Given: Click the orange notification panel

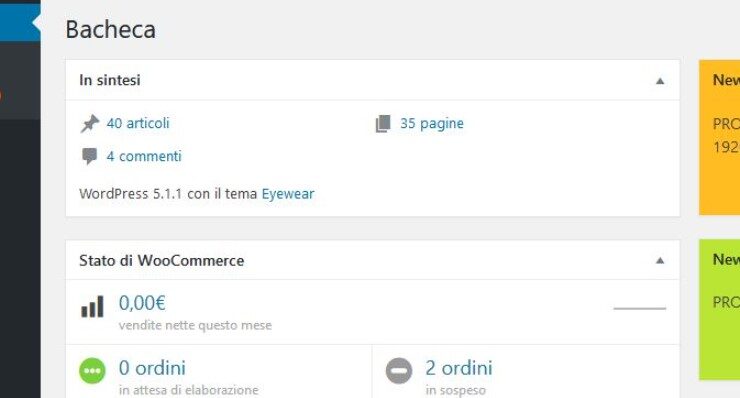Looking at the screenshot, I should click(x=719, y=137).
